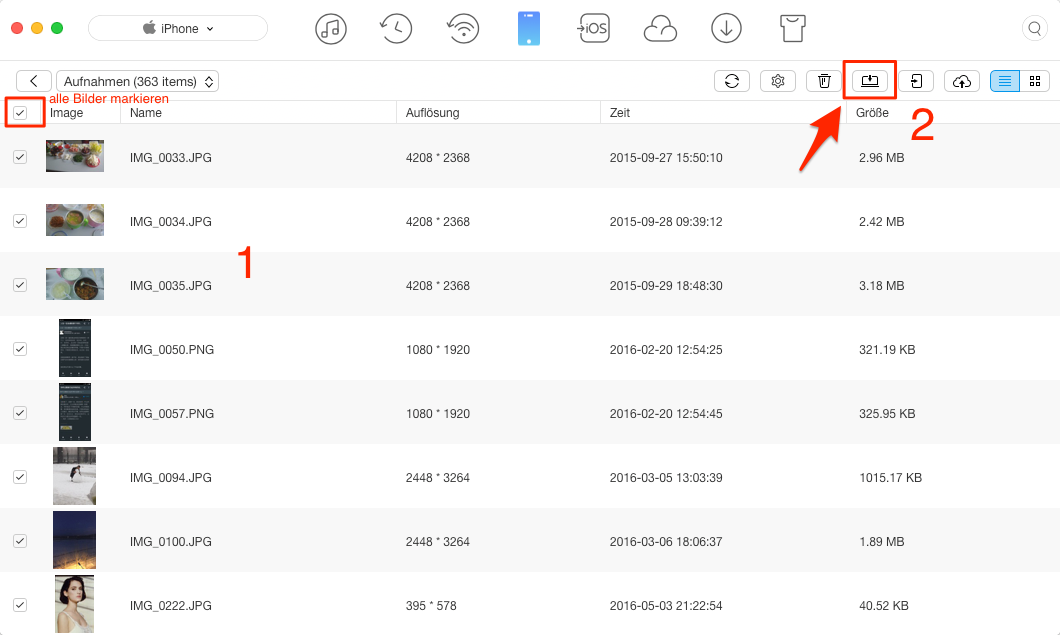
Task: Go back with the arrow button
Action: pos(34,81)
